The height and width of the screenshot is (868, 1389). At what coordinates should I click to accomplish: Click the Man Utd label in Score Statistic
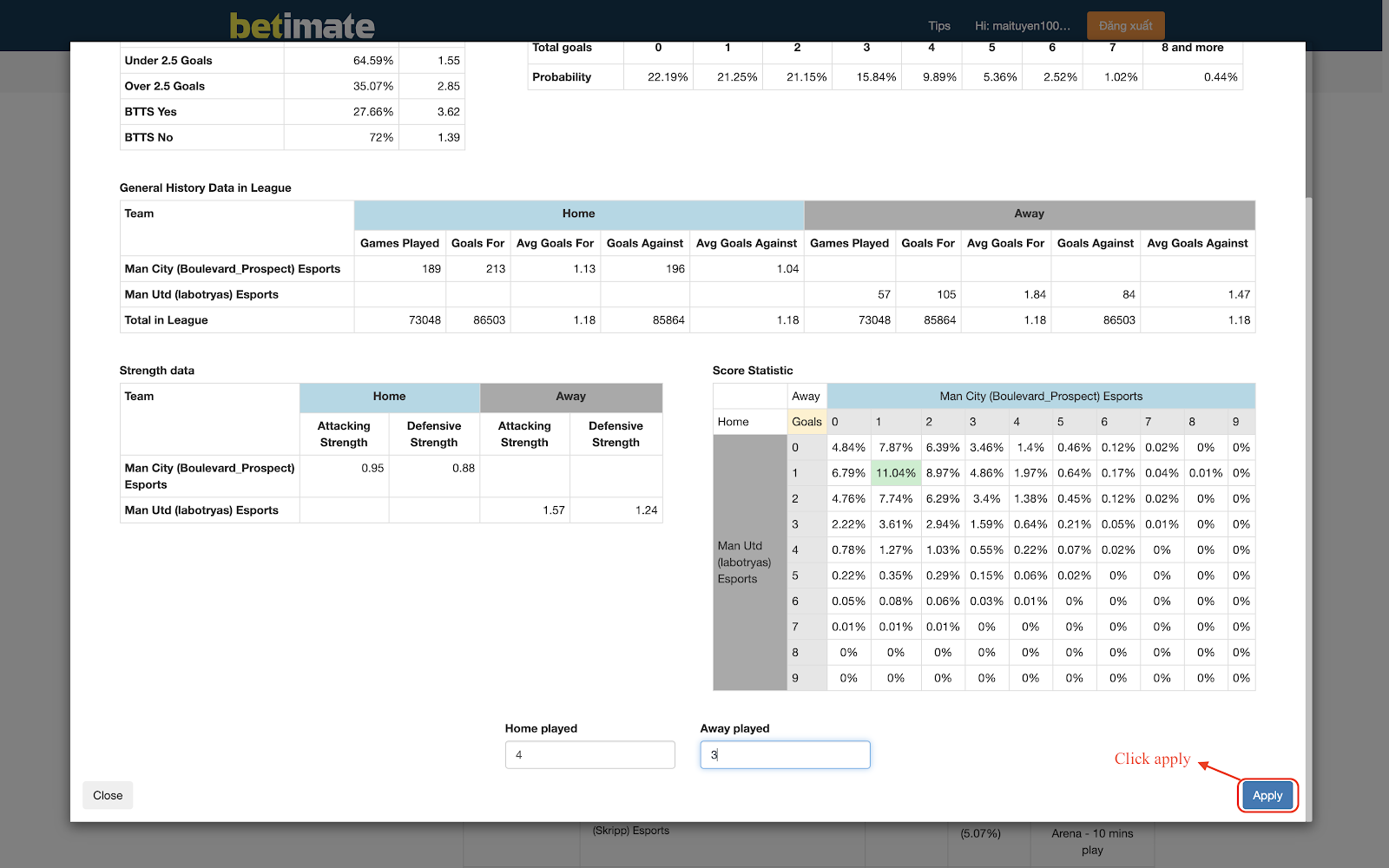click(744, 562)
